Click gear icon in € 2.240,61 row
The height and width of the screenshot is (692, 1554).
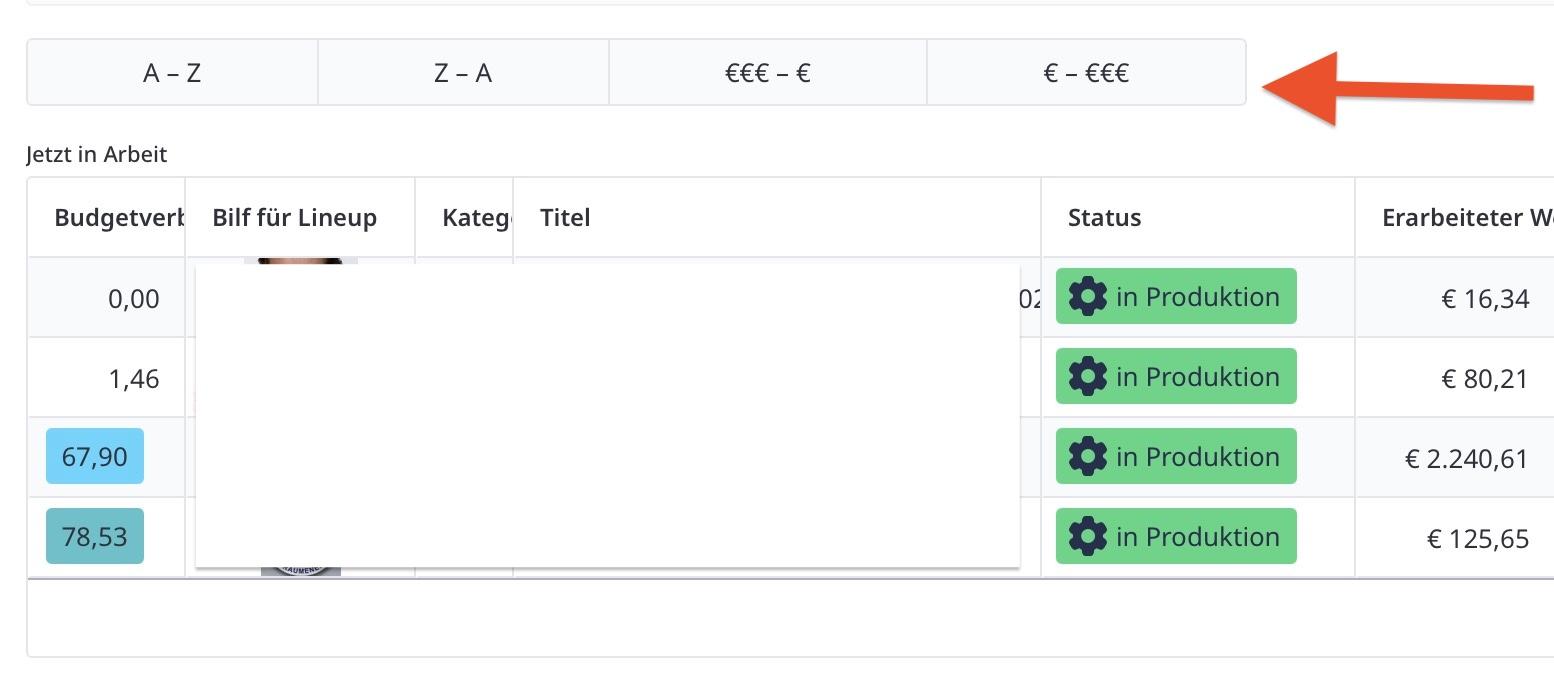(1087, 457)
